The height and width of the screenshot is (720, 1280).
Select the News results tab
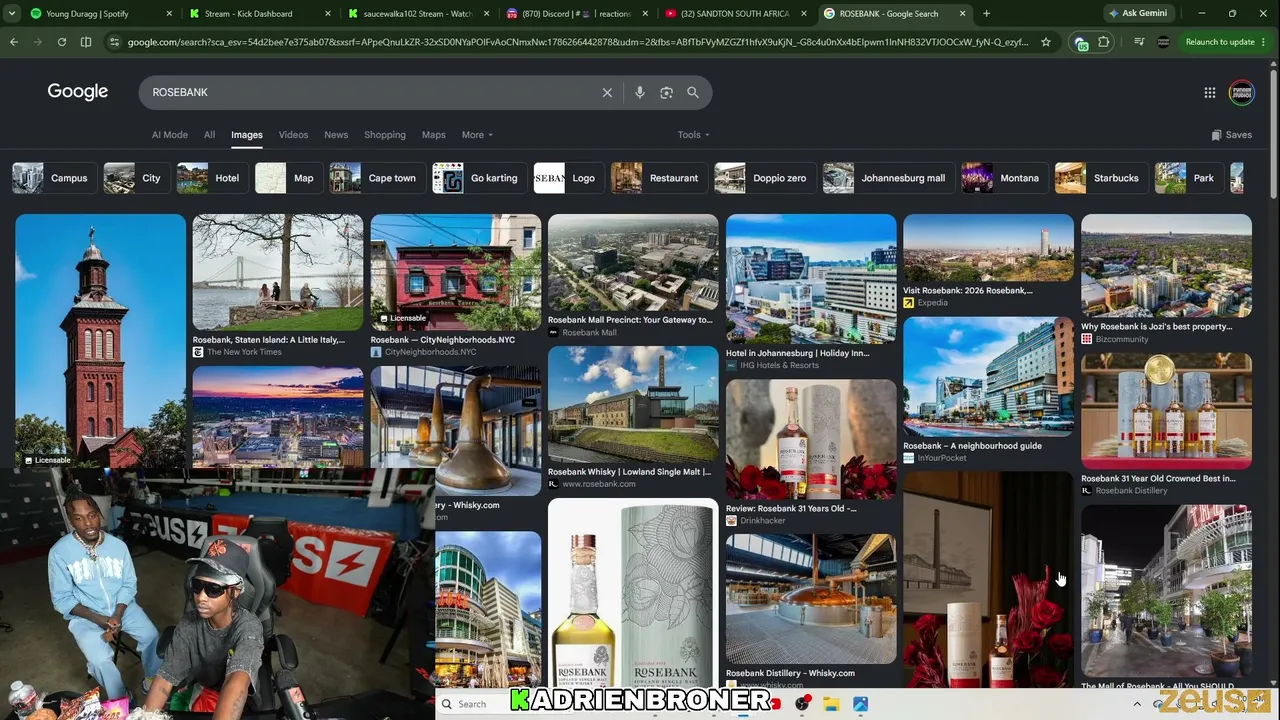[336, 135]
